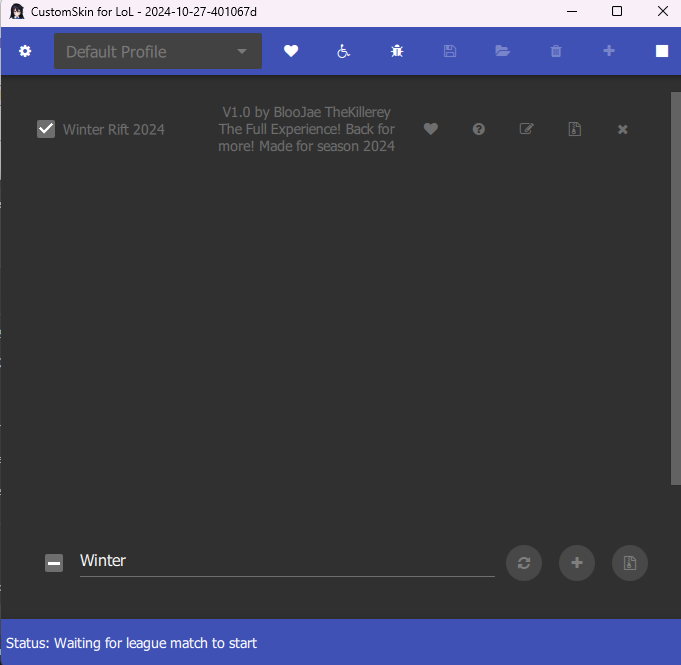Open the settings gear in the toolbar
This screenshot has width=681, height=665.
click(x=25, y=52)
